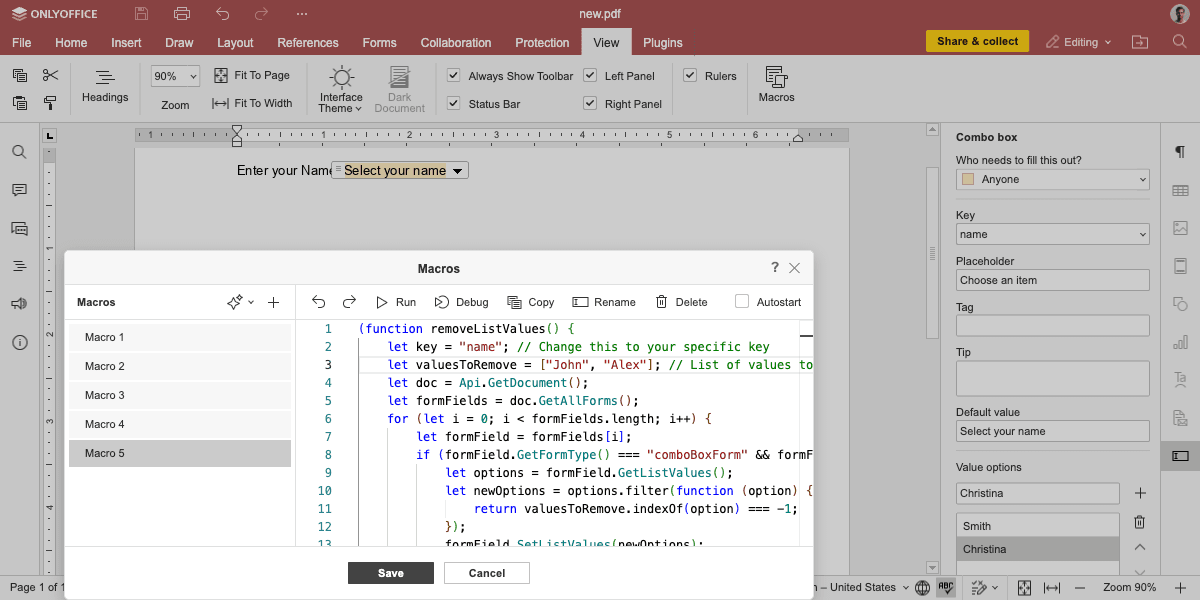Open Chart settings in right sidebar
Viewport: 1200px width, 600px height.
1180,342
